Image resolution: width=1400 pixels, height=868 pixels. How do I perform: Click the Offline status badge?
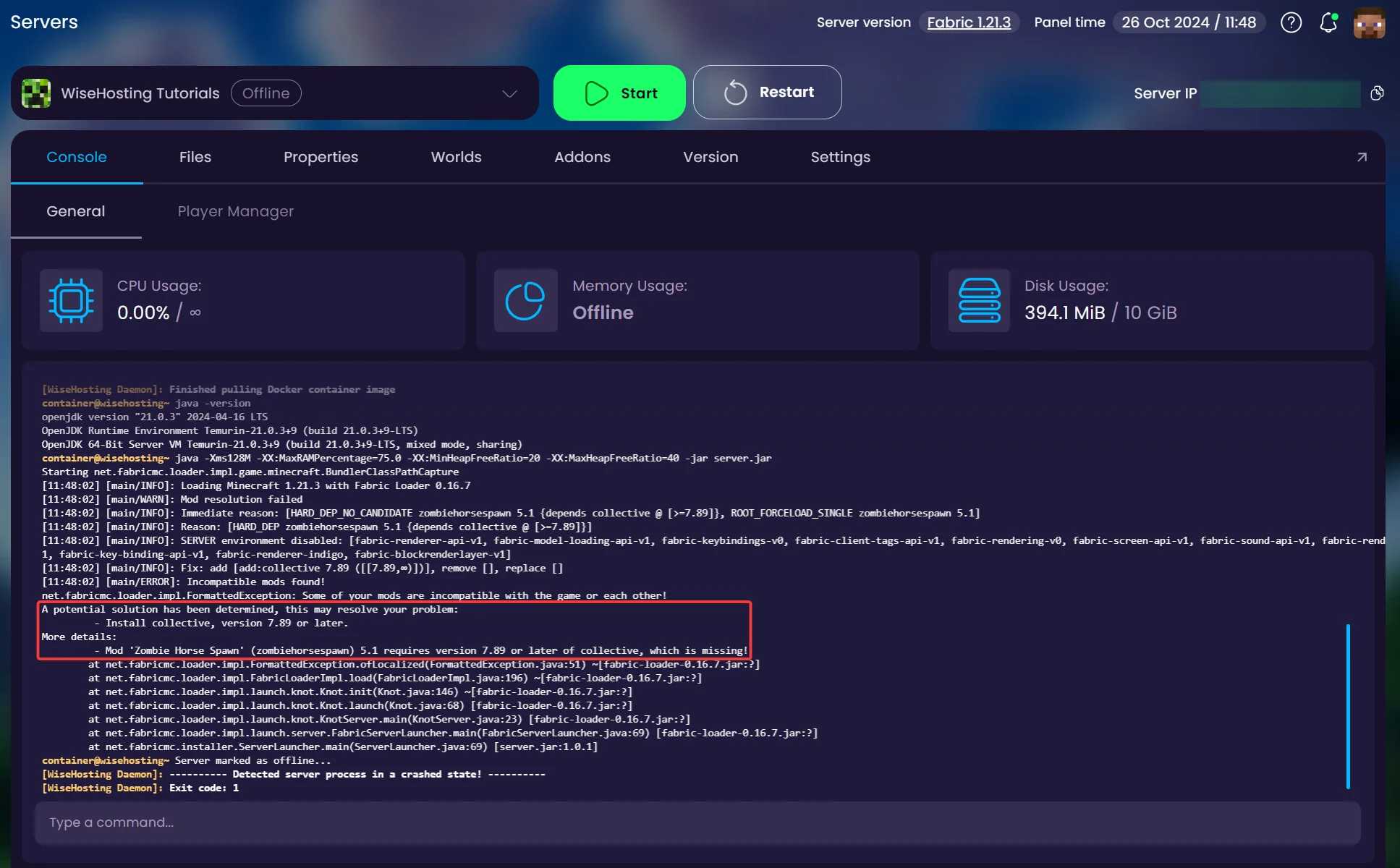tap(266, 93)
